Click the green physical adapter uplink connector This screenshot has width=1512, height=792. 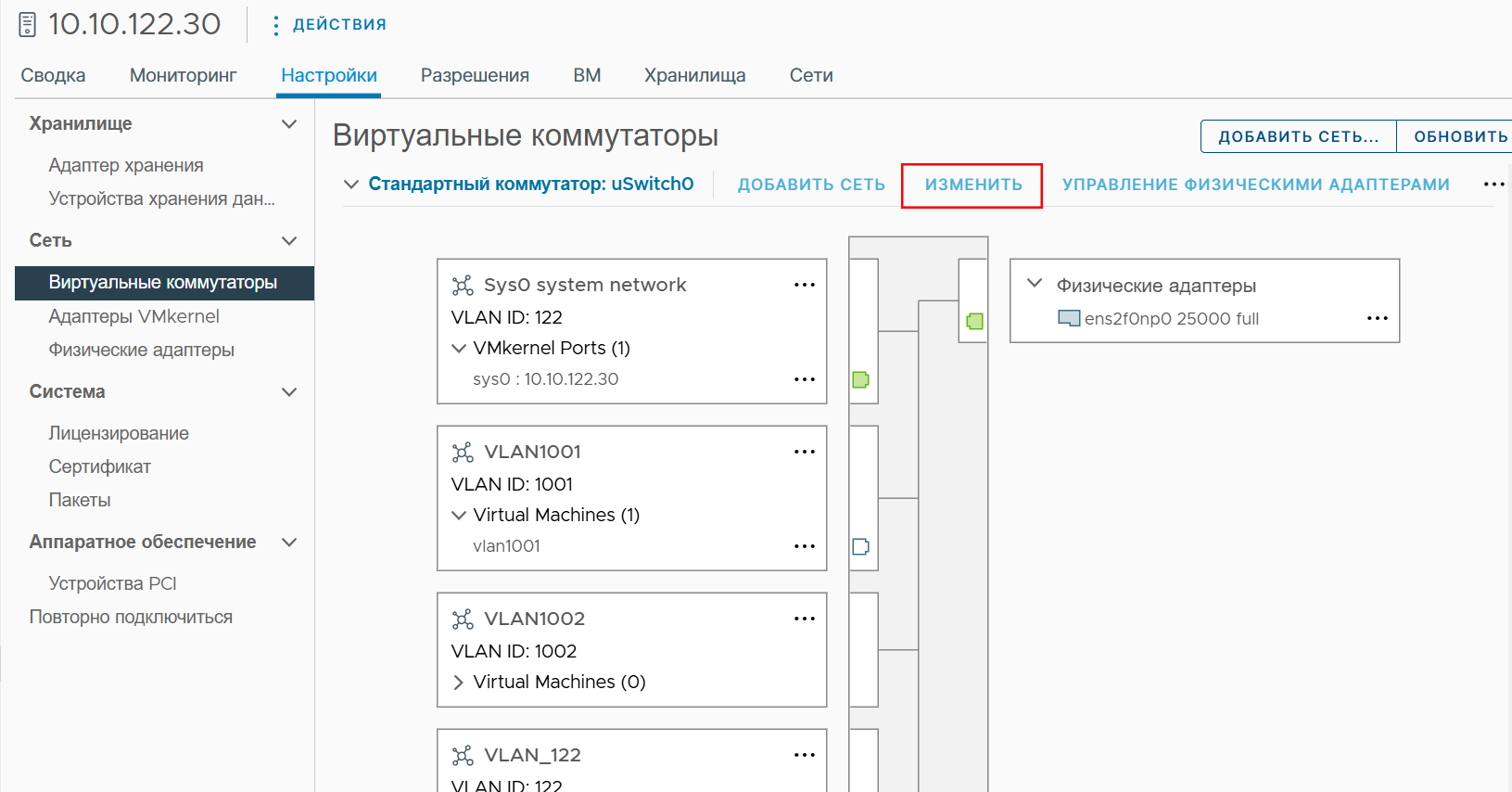click(974, 321)
